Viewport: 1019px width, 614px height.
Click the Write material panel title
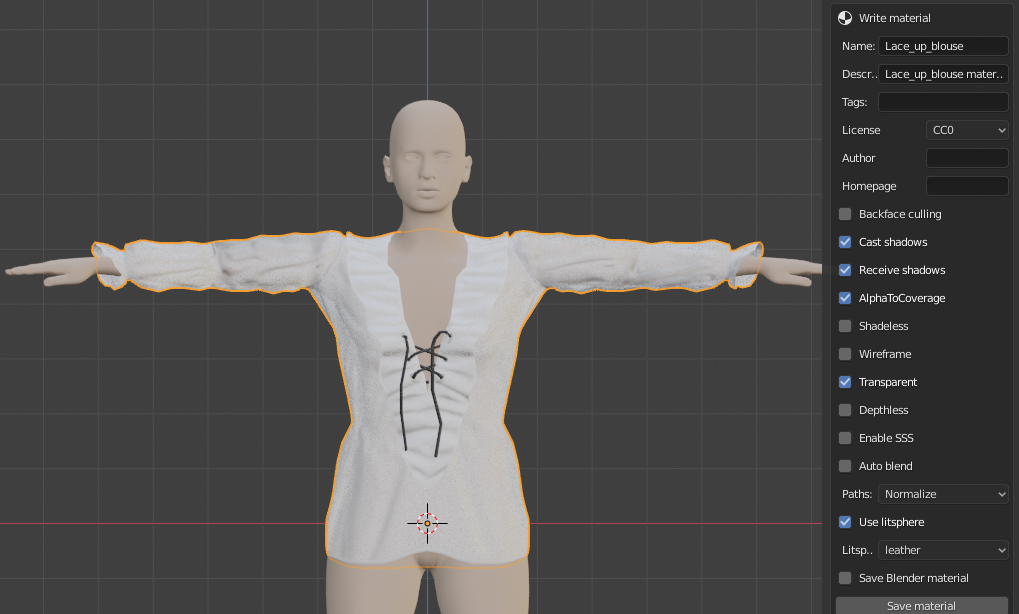tap(894, 18)
